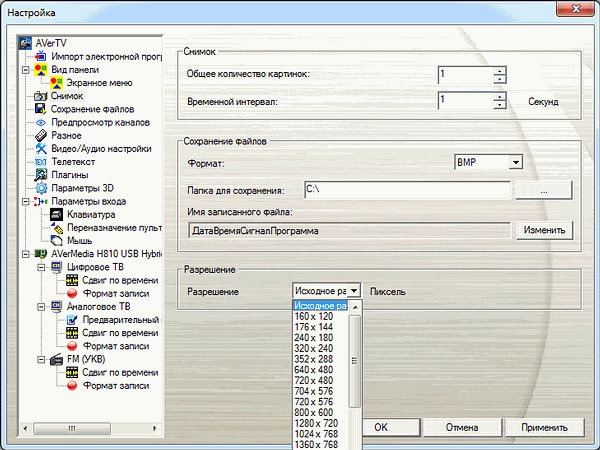The image size is (600, 450).
Task: Click film icon of Сдвиг по времени under Цифровое ТВ
Action: point(72,280)
